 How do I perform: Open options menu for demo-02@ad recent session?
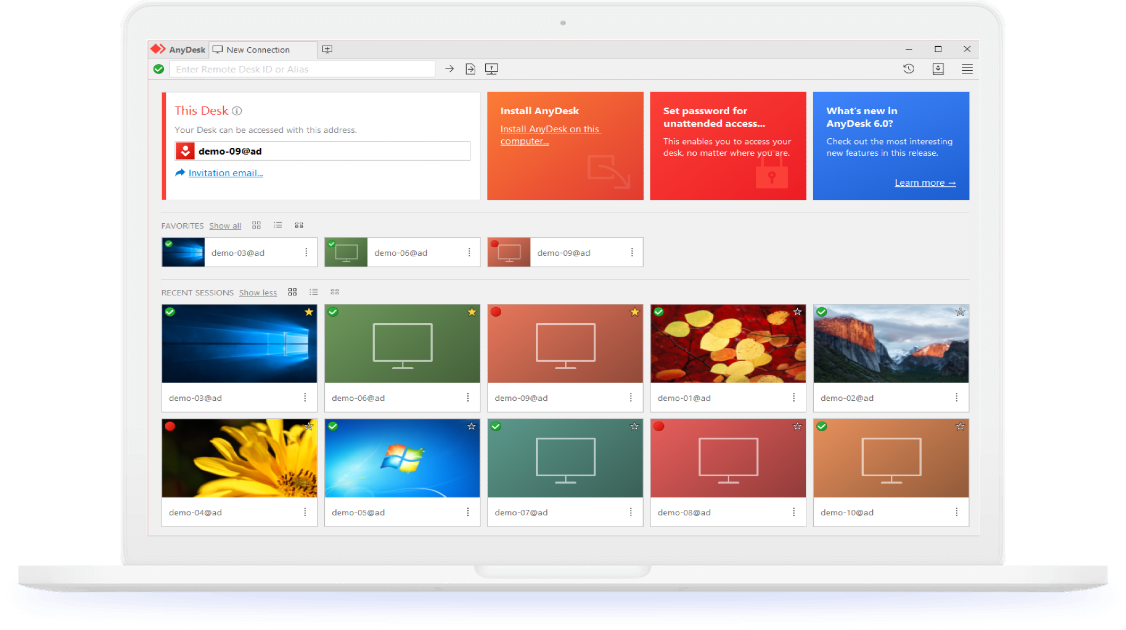(957, 398)
